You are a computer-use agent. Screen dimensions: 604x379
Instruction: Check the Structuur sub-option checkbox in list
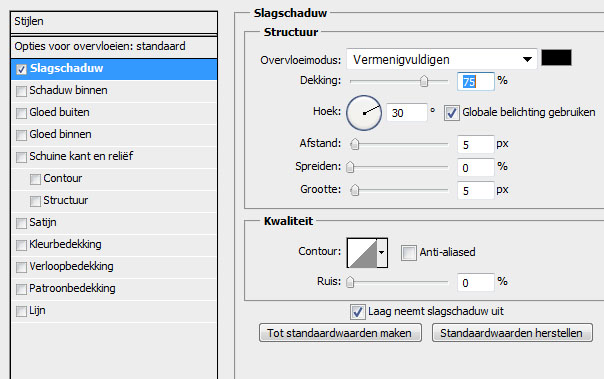(x=35, y=201)
